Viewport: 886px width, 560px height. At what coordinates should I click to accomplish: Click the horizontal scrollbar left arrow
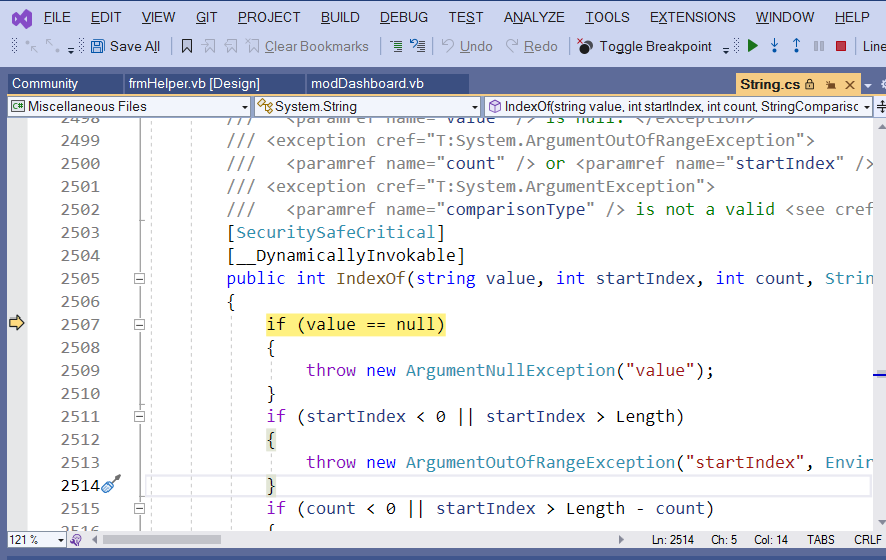pos(95,540)
